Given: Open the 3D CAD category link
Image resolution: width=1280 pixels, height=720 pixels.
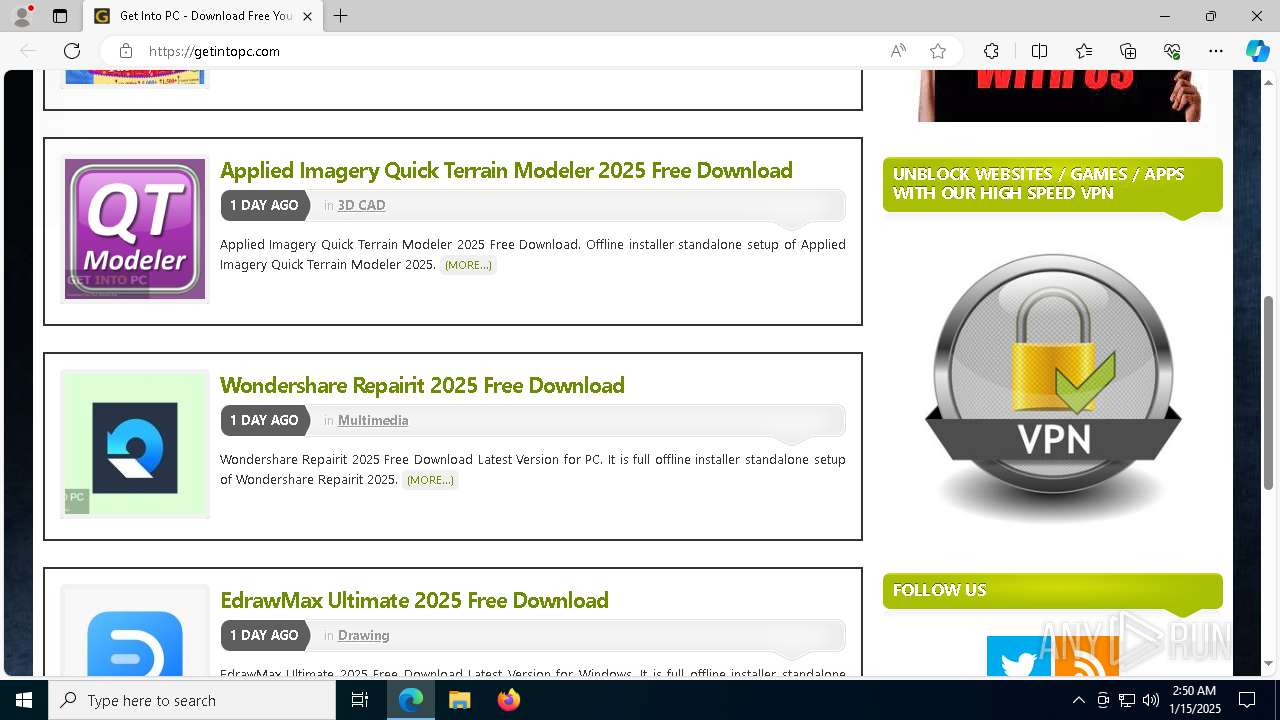Looking at the screenshot, I should pyautogui.click(x=361, y=205).
